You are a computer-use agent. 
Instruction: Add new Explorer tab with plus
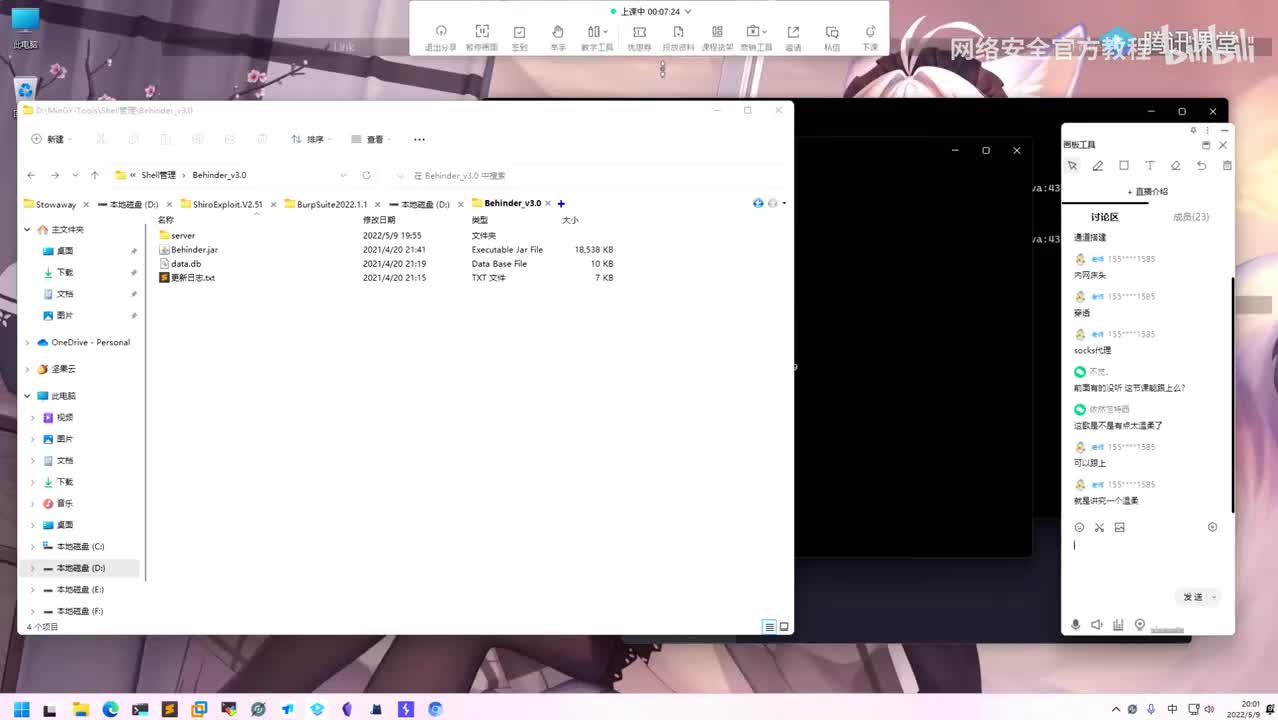pyautogui.click(x=561, y=204)
